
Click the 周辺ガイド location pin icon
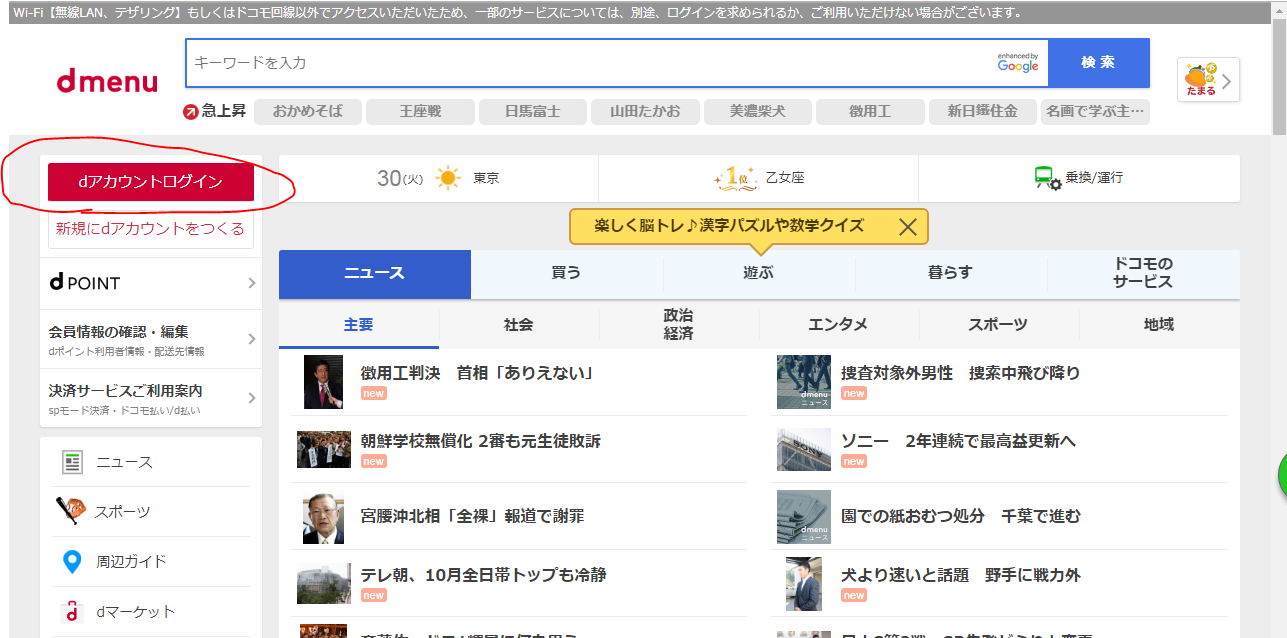(x=72, y=562)
